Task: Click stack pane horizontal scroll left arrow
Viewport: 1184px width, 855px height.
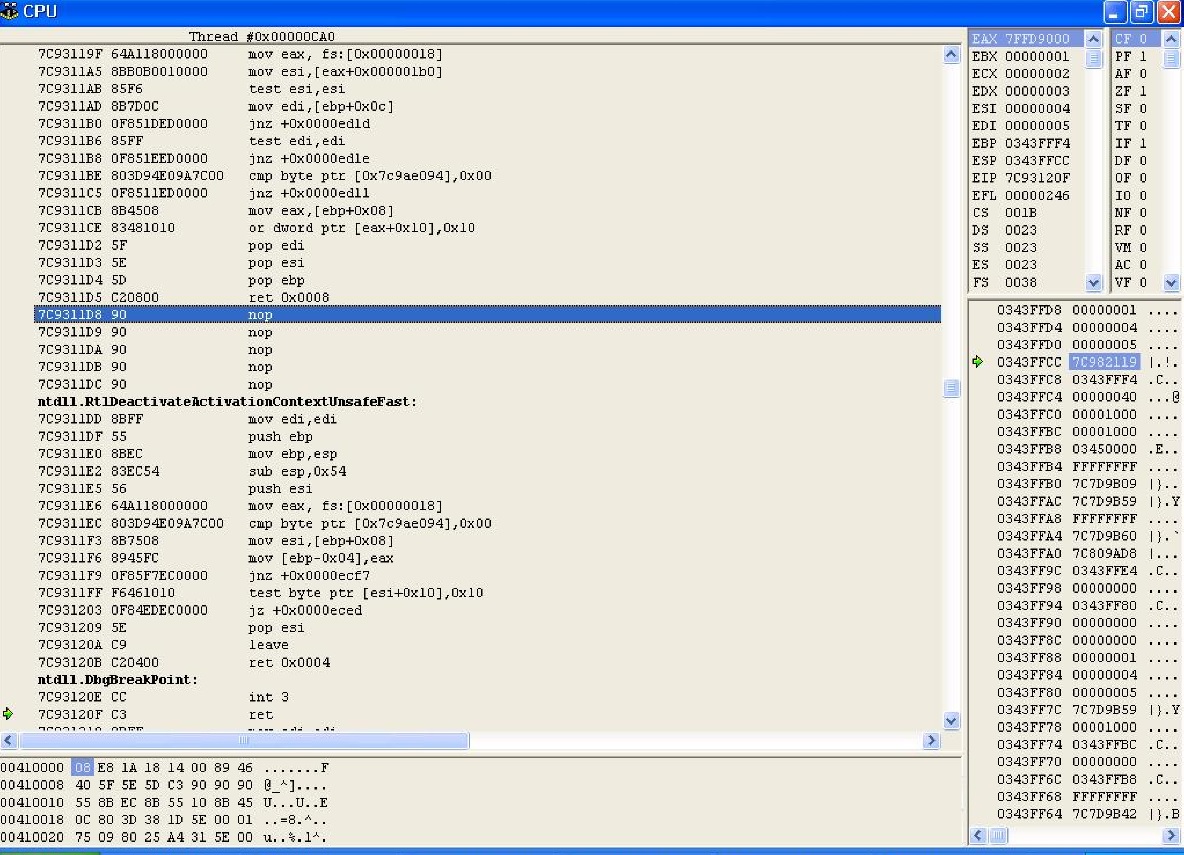Action: (x=977, y=835)
